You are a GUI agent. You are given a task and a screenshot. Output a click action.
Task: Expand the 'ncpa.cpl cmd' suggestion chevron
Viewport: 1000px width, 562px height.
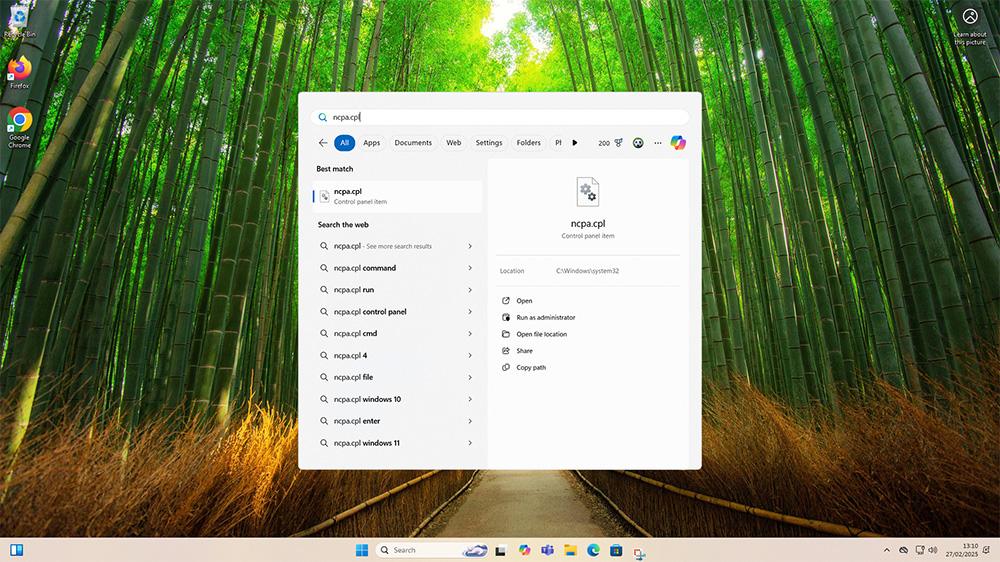click(470, 334)
